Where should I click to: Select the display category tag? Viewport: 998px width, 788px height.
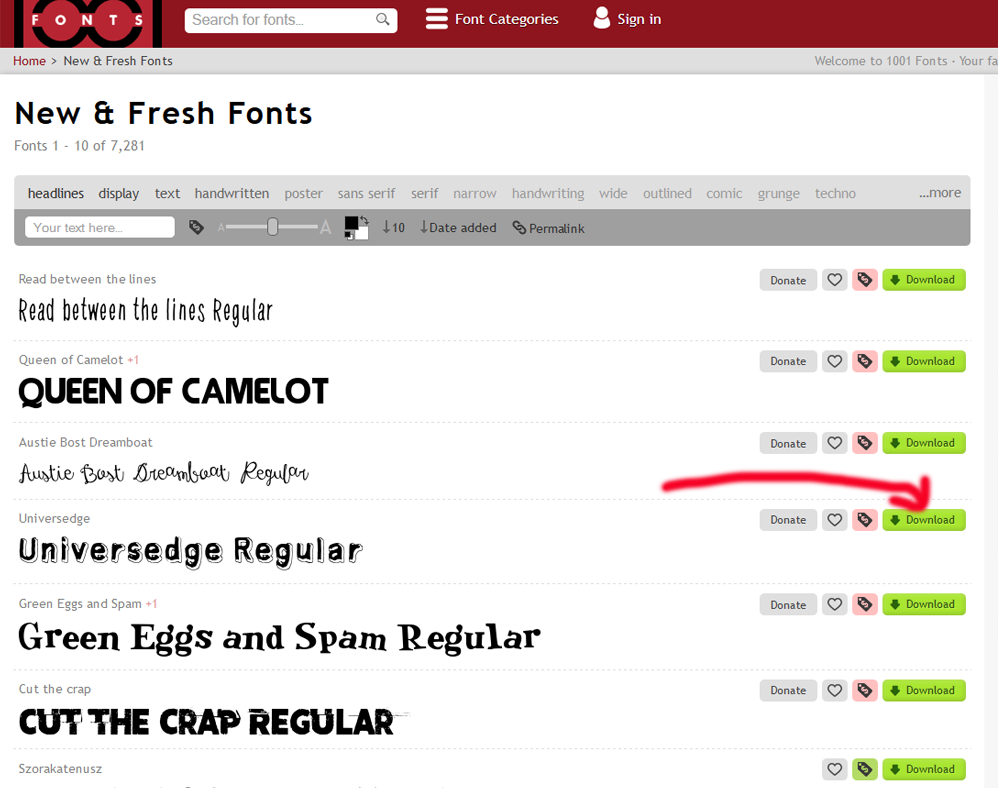point(118,193)
